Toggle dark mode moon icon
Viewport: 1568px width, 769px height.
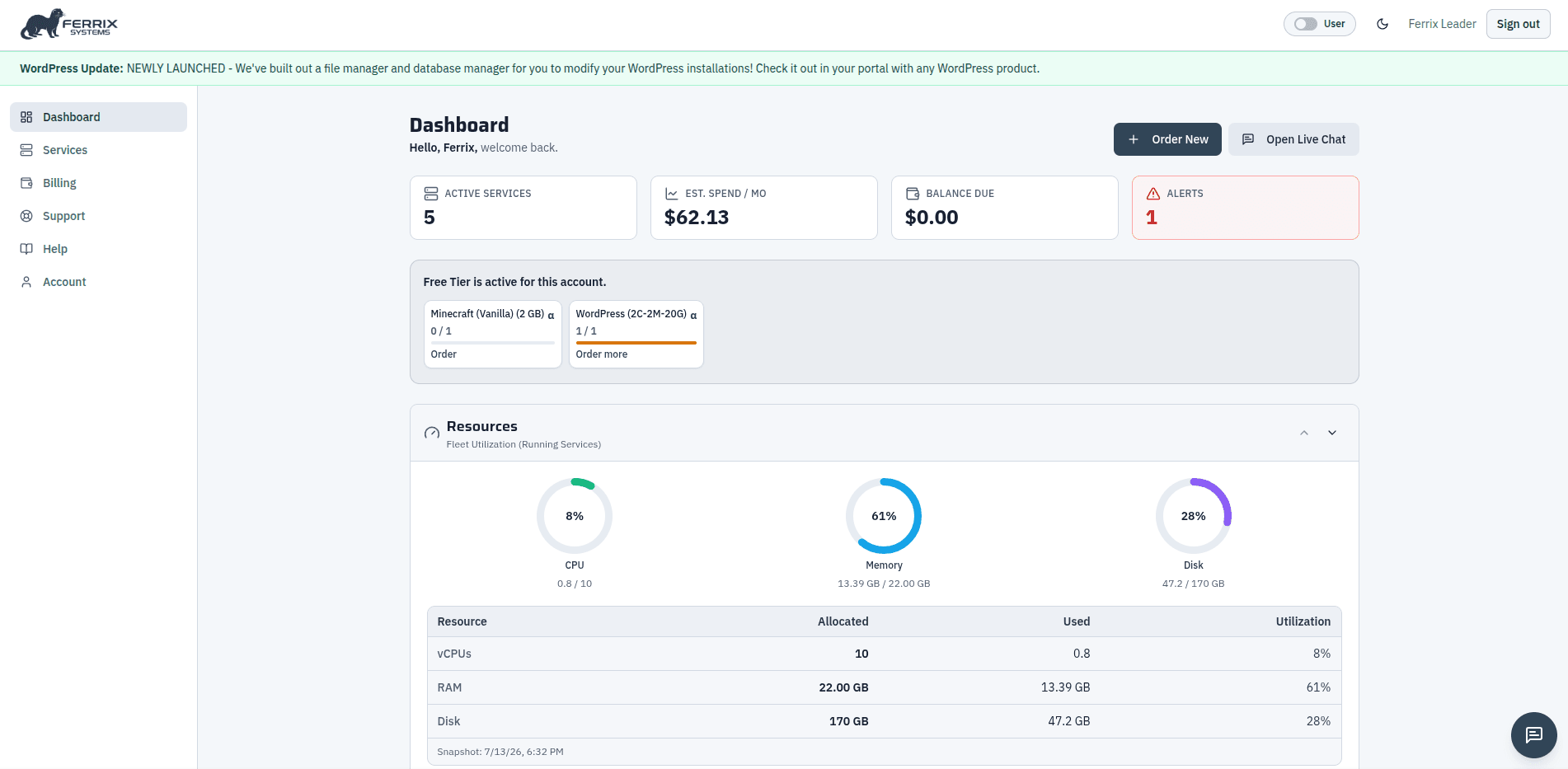click(x=1383, y=24)
